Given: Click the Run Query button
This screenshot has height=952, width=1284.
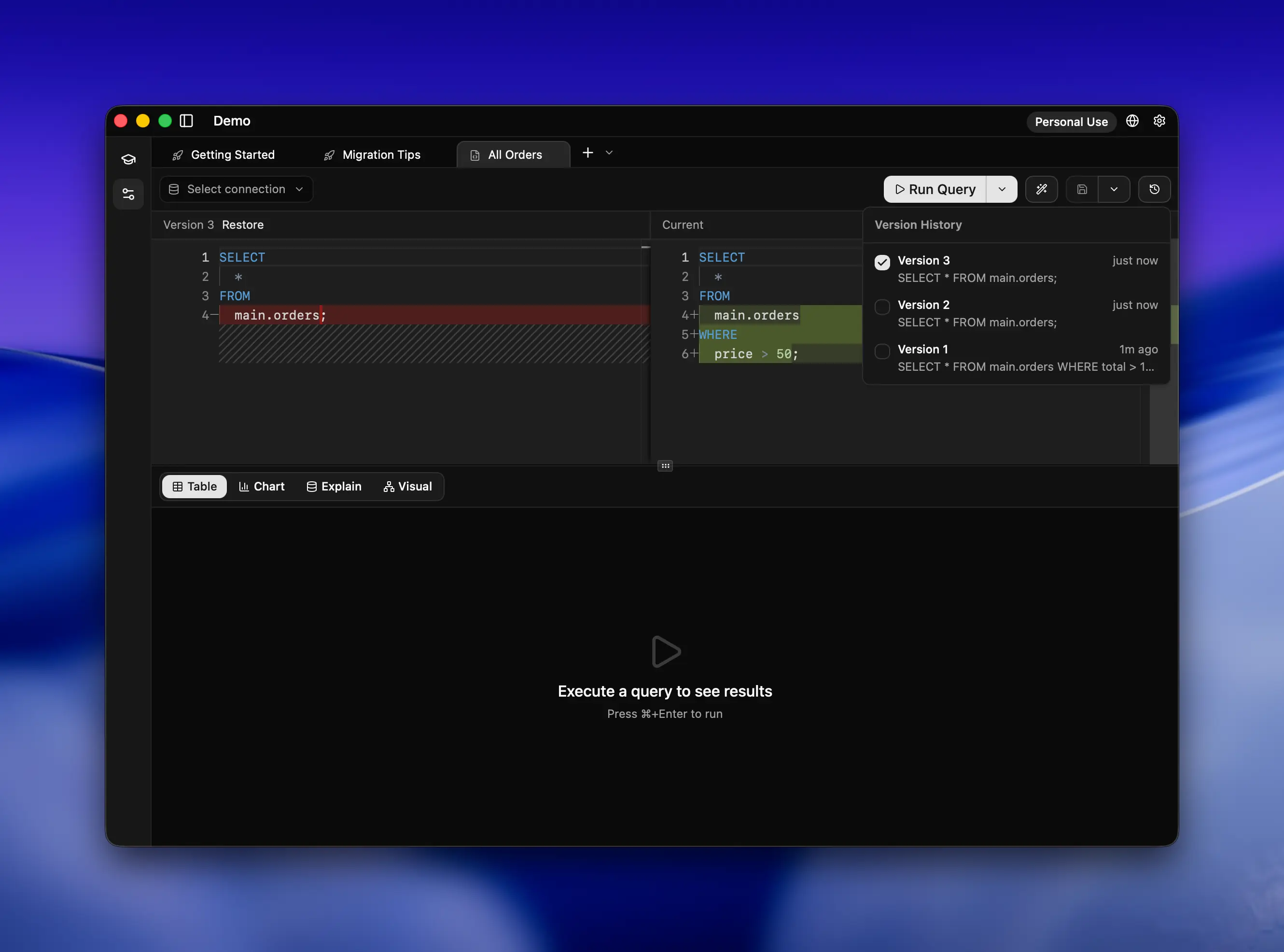Looking at the screenshot, I should point(935,190).
